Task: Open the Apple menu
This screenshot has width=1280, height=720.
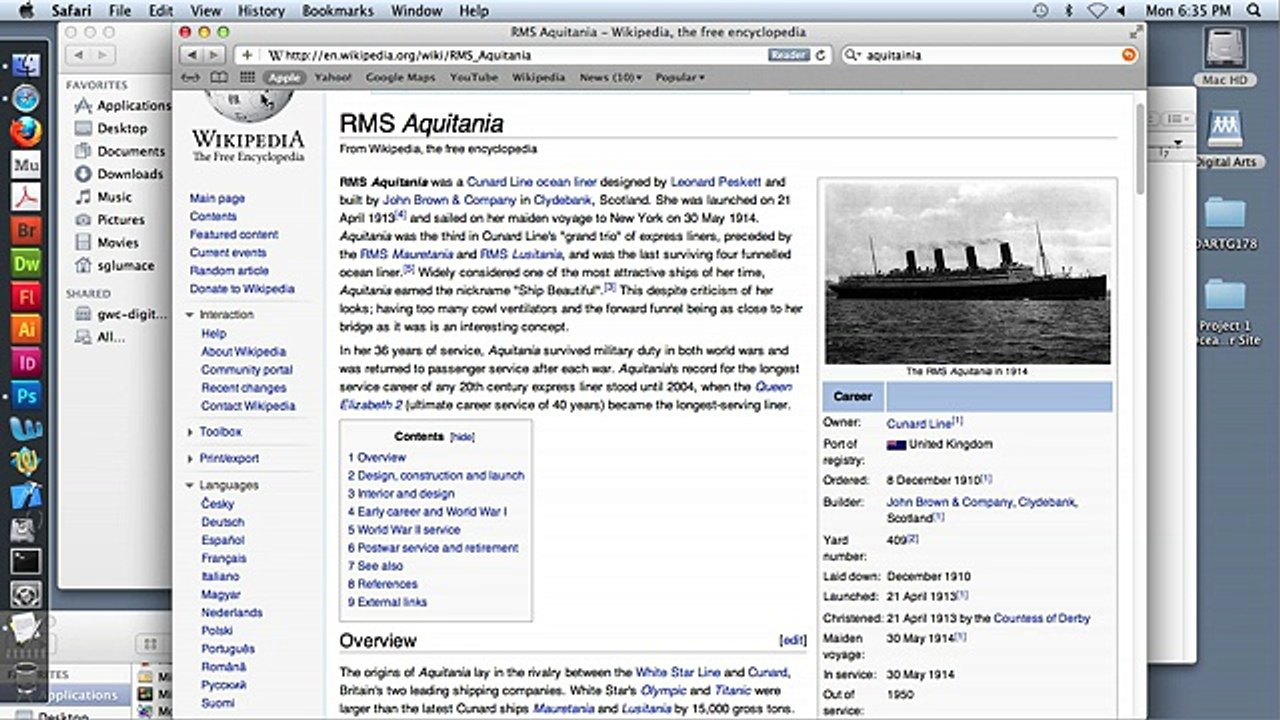Action: 26,11
